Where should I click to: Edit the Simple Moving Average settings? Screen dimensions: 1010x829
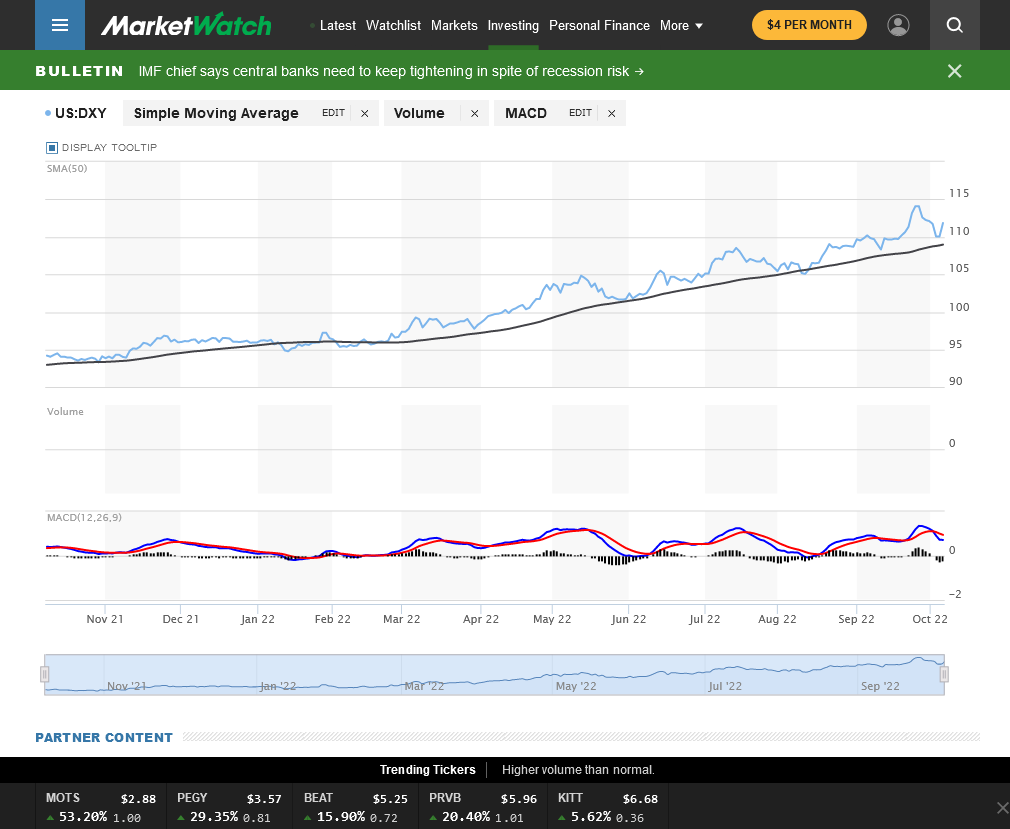pos(333,113)
